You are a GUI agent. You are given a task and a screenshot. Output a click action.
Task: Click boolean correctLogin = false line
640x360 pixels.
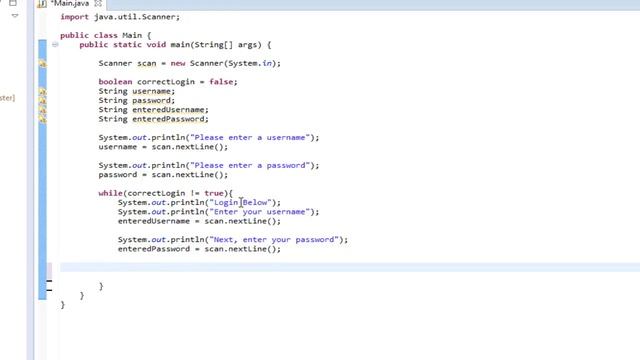coord(168,82)
